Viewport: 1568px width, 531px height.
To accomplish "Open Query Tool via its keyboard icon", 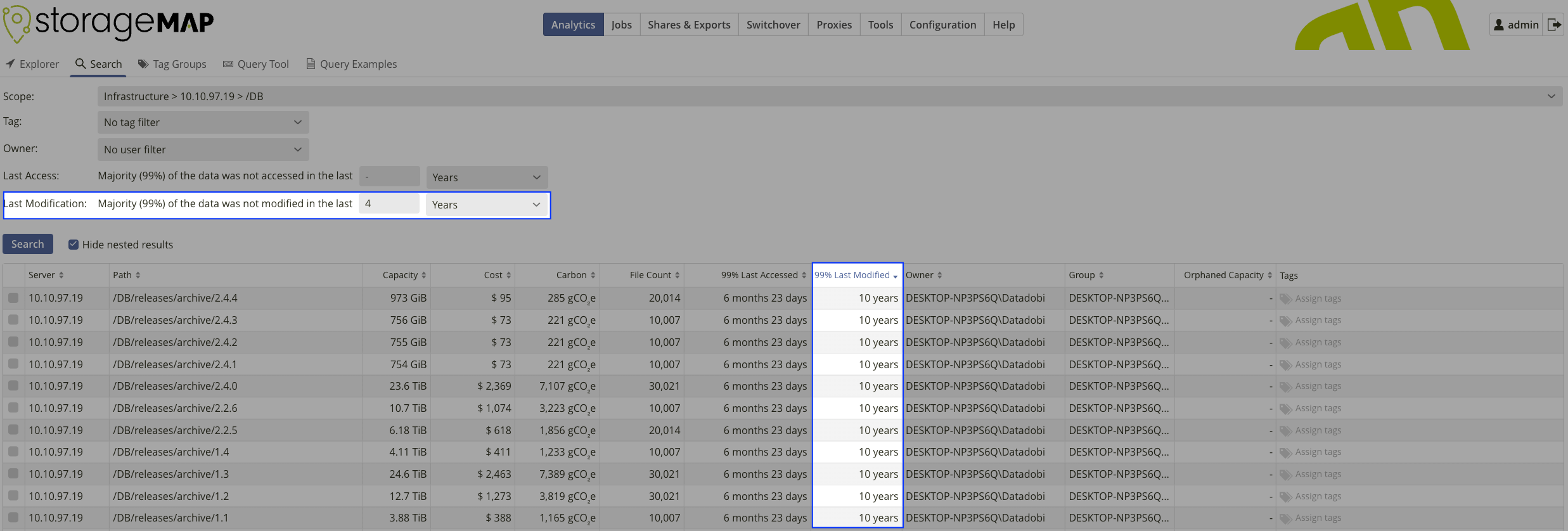I will (228, 64).
